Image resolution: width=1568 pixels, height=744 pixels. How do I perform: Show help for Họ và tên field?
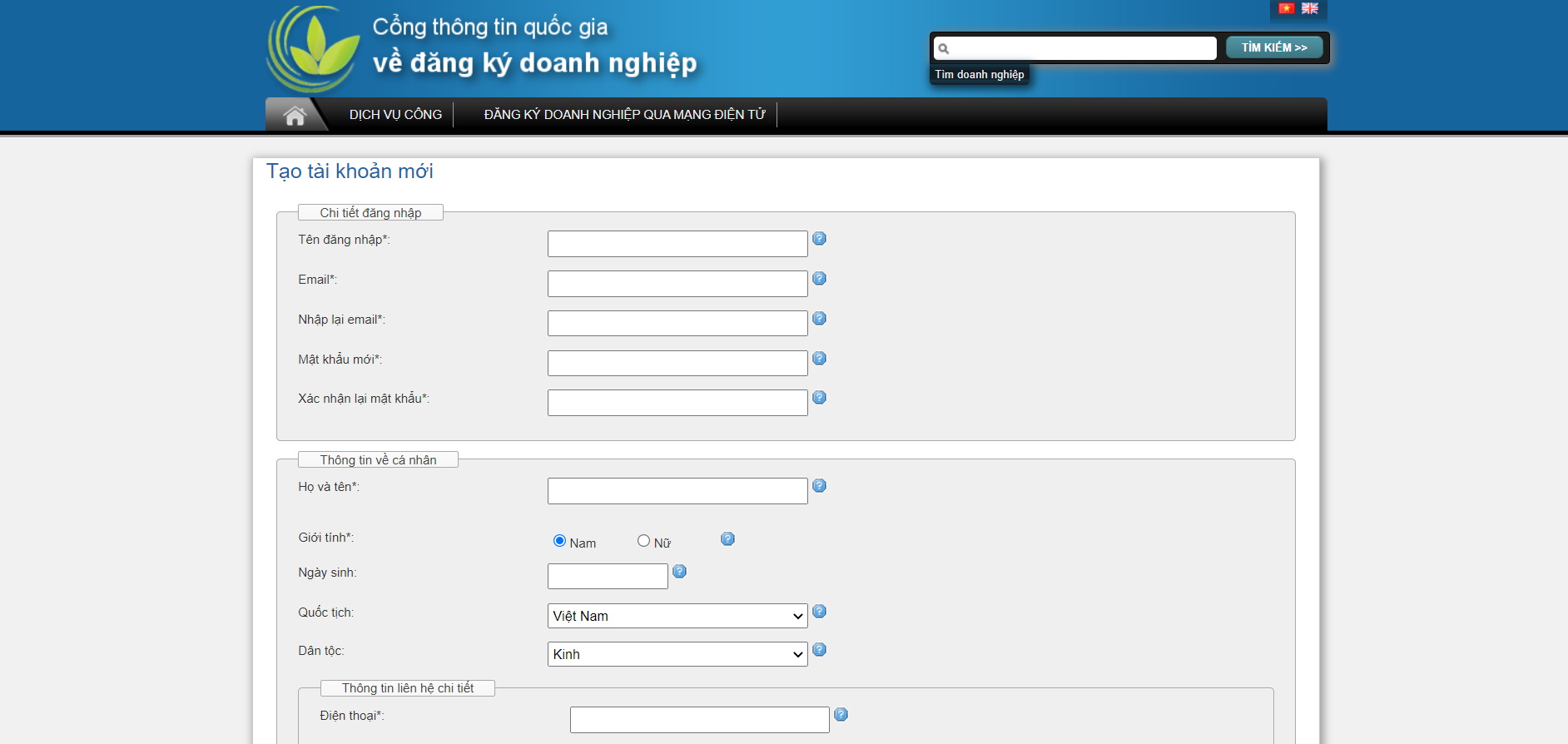(819, 486)
